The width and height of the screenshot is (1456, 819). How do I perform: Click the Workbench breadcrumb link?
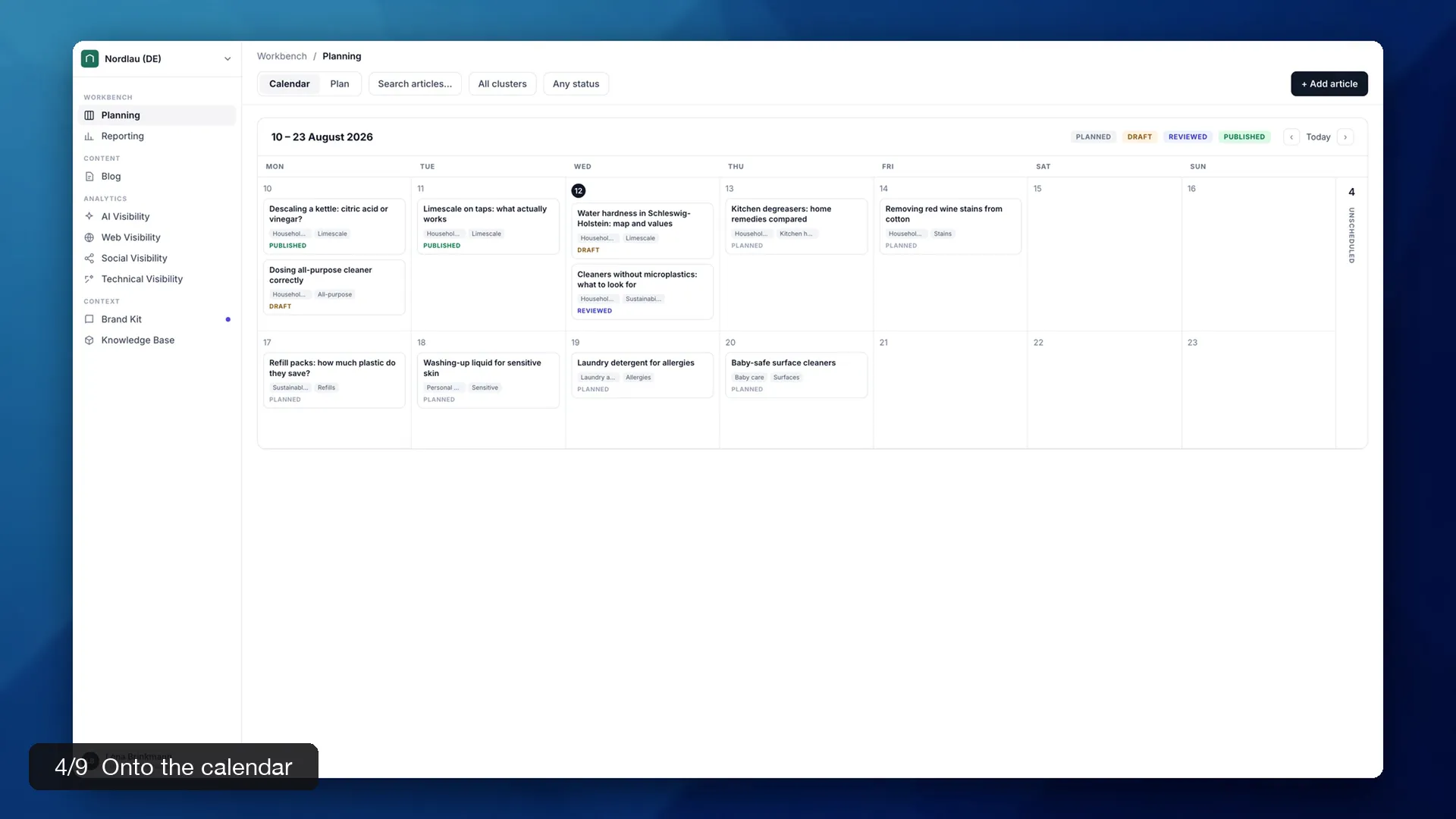(282, 56)
